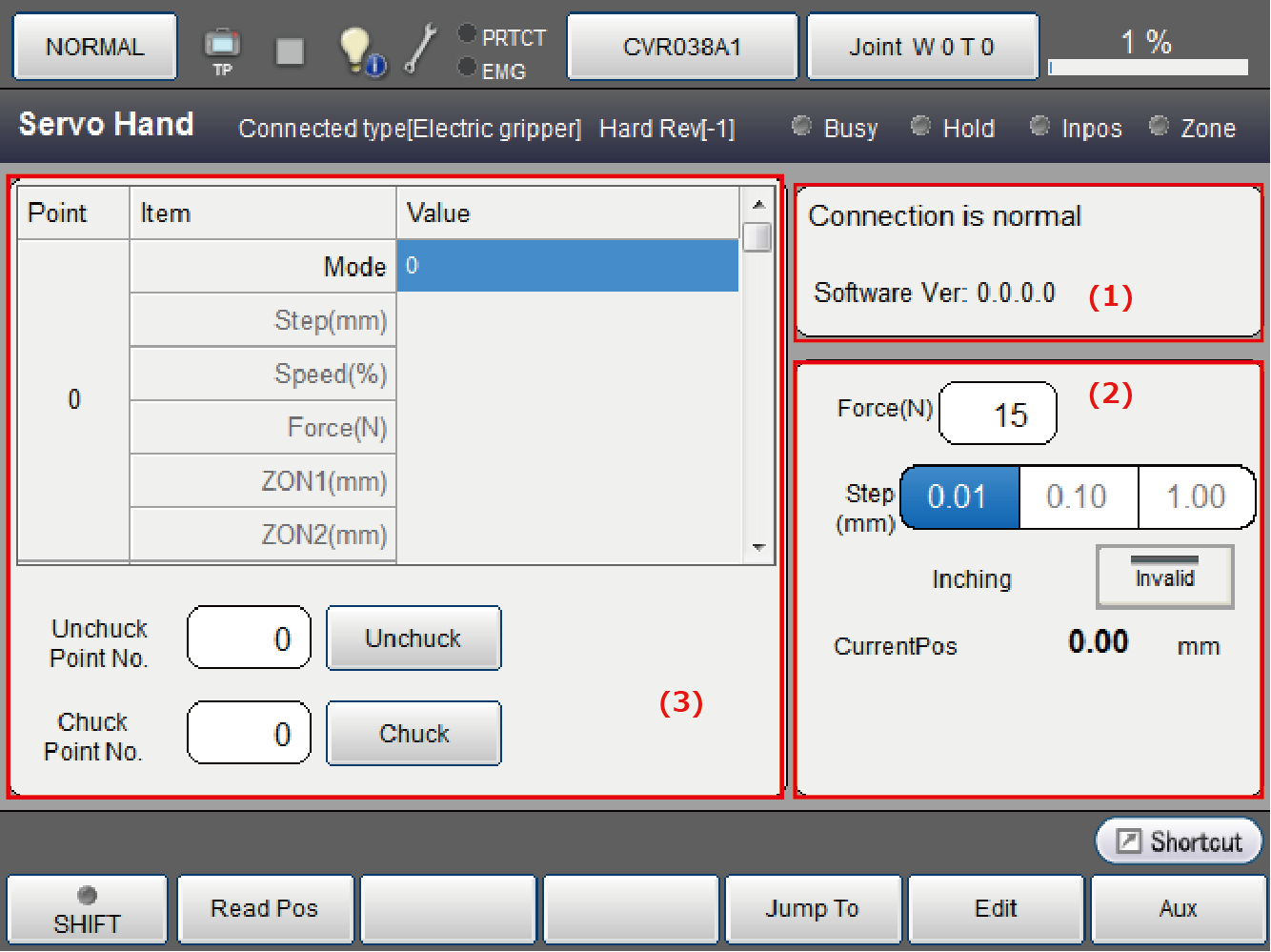
Task: Open the Aux function menu
Action: click(x=1178, y=909)
